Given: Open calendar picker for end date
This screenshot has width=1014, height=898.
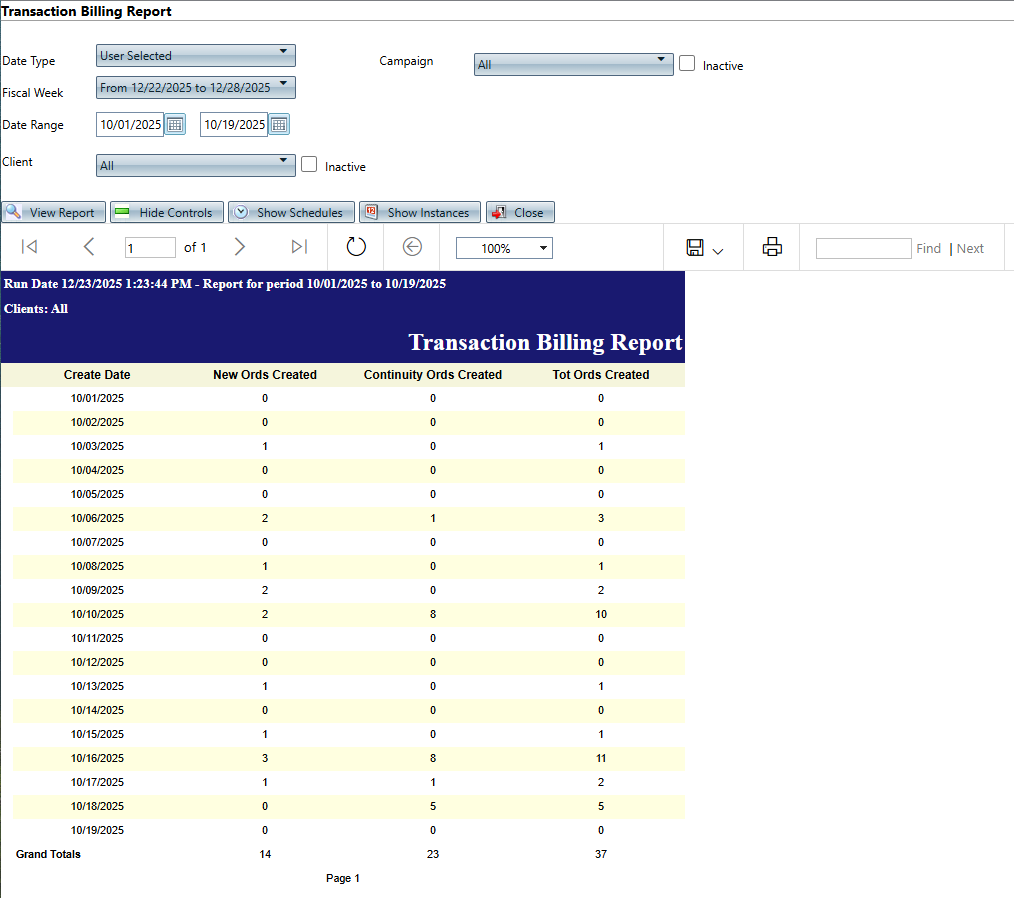Looking at the screenshot, I should 279,125.
